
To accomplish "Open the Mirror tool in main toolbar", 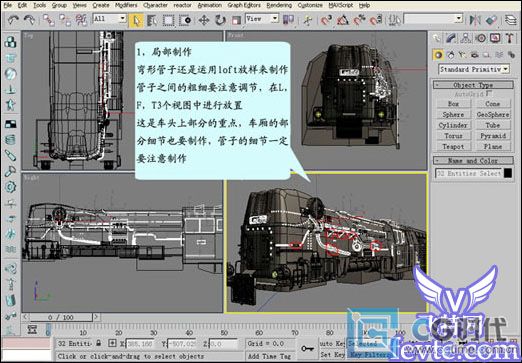I will [x=475, y=20].
